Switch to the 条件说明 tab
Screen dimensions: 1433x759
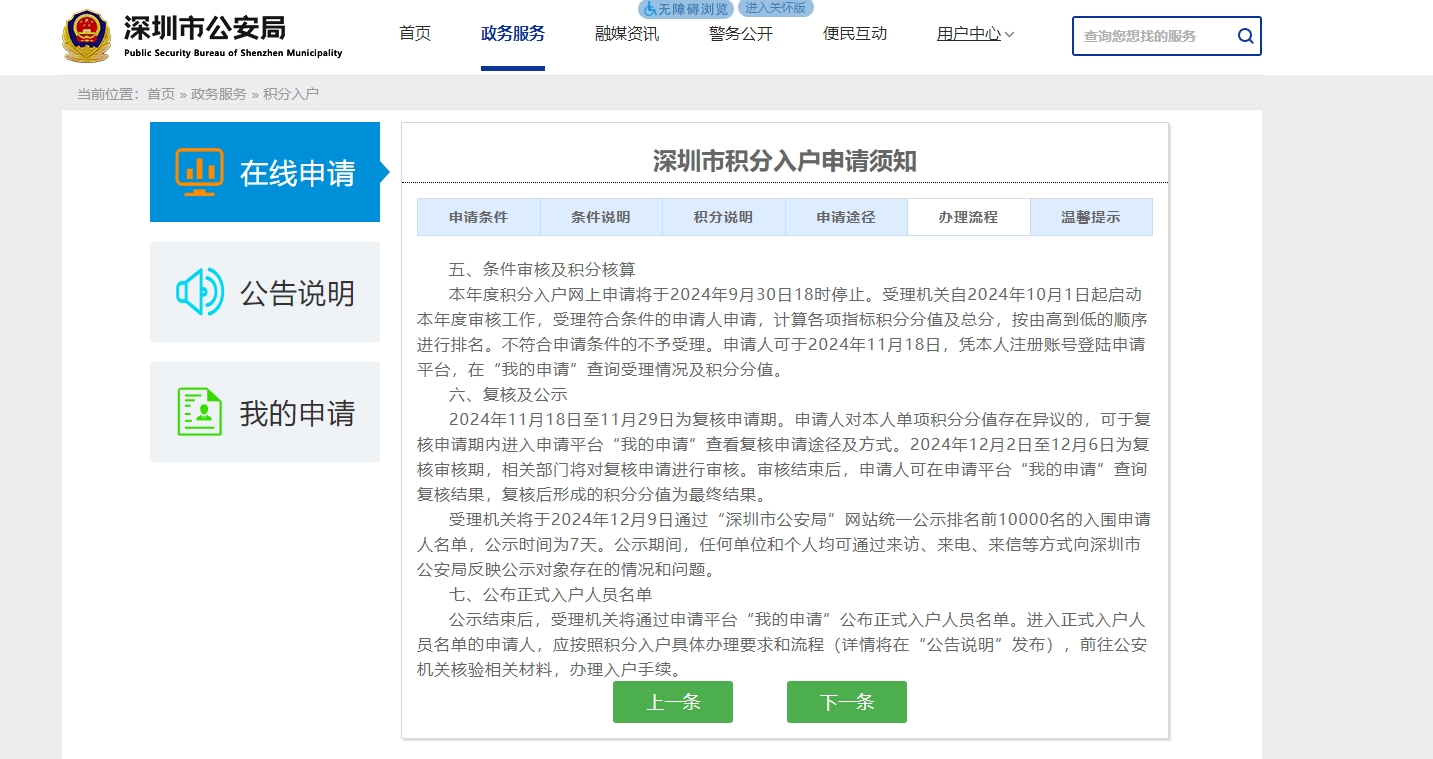pos(601,217)
